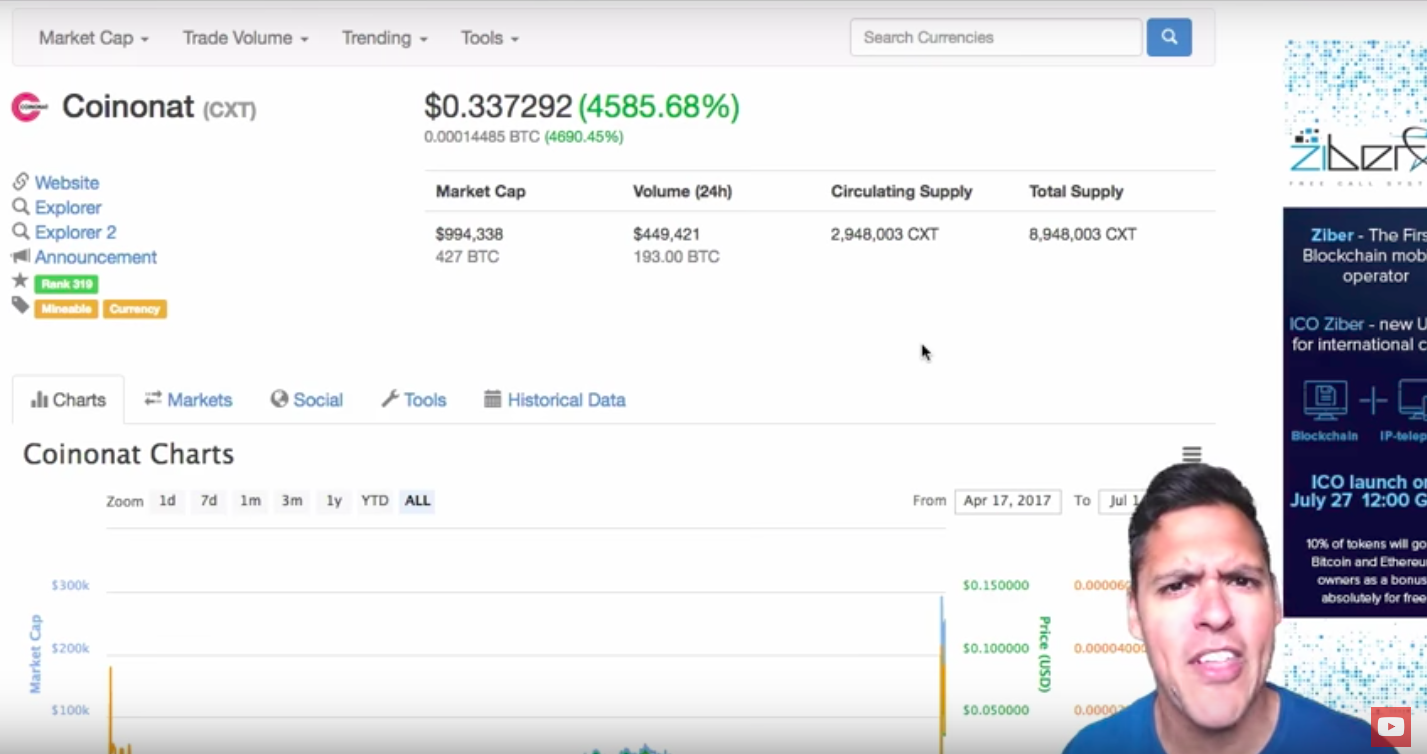Open the Market Cap dropdown menu
The width and height of the screenshot is (1427, 754).
(94, 38)
